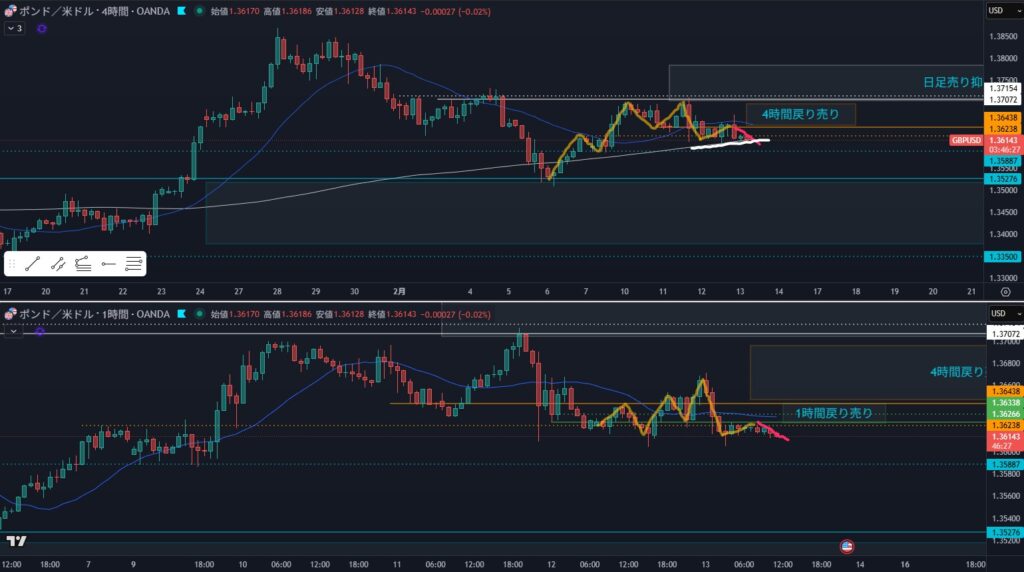Toggle the cyan flag icon beside the upper chart title
Viewport: 1024px width, 572px height.
pyautogui.click(x=180, y=11)
